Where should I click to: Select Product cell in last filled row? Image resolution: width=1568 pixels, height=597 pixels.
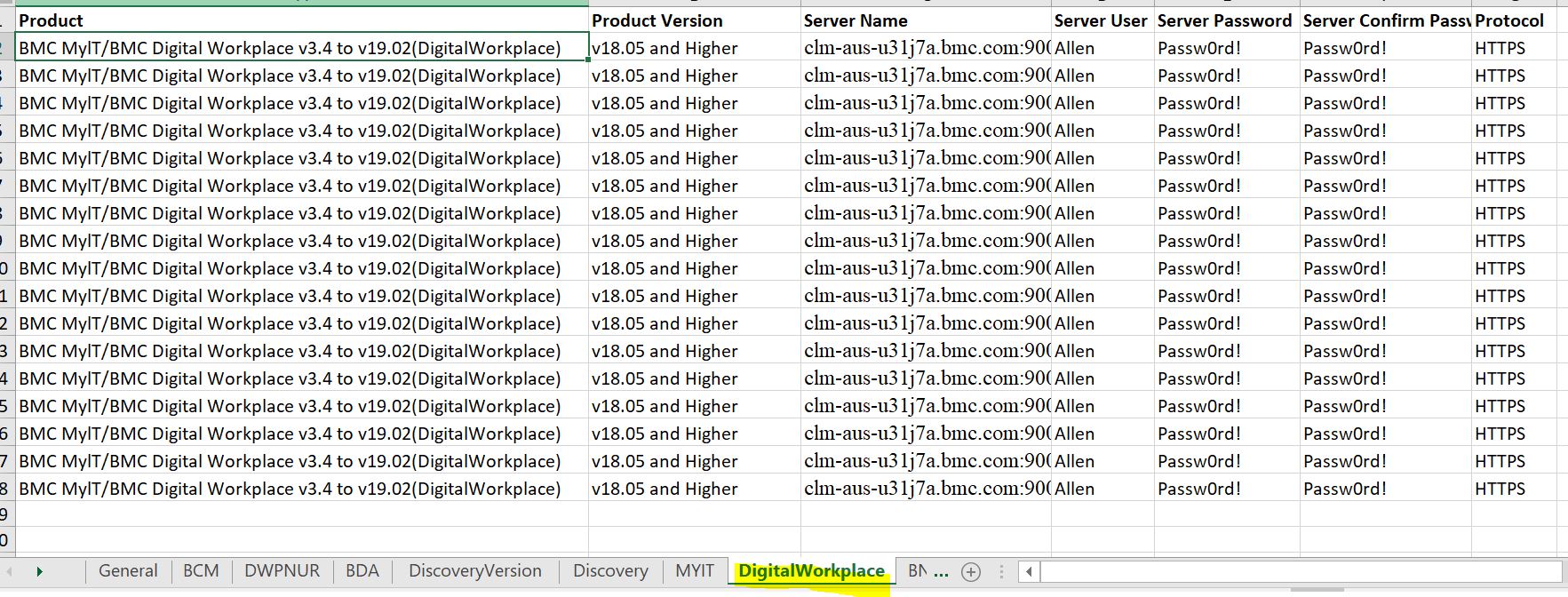click(x=302, y=489)
